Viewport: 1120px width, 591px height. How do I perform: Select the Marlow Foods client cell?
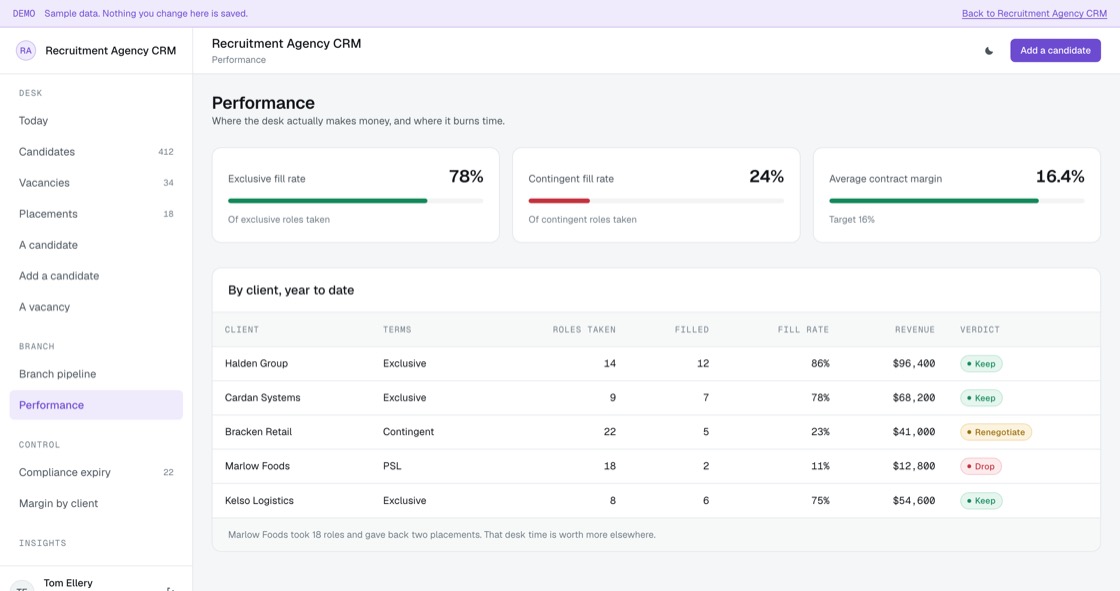(x=257, y=467)
